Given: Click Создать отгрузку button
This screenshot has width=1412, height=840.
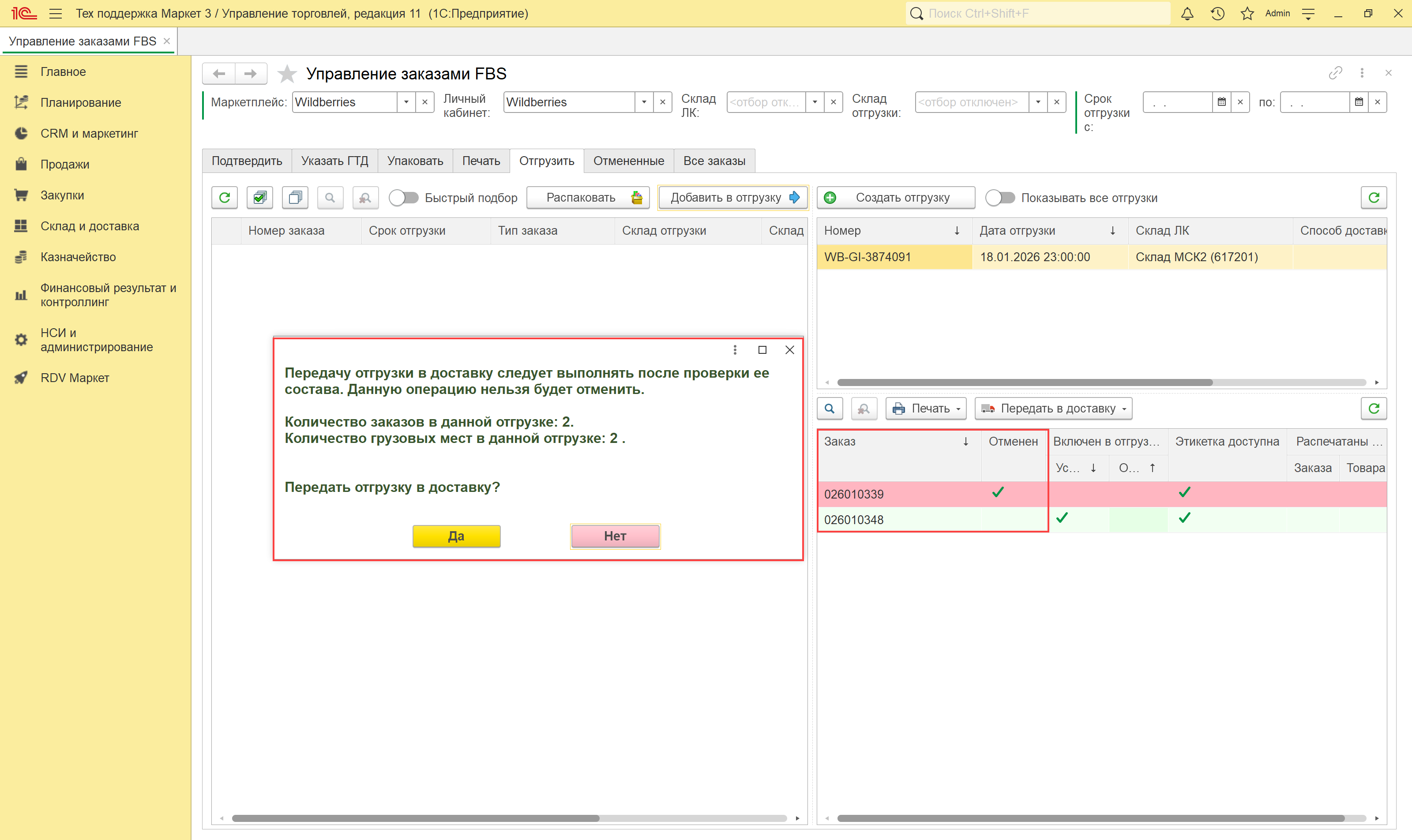Looking at the screenshot, I should pyautogui.click(x=896, y=198).
